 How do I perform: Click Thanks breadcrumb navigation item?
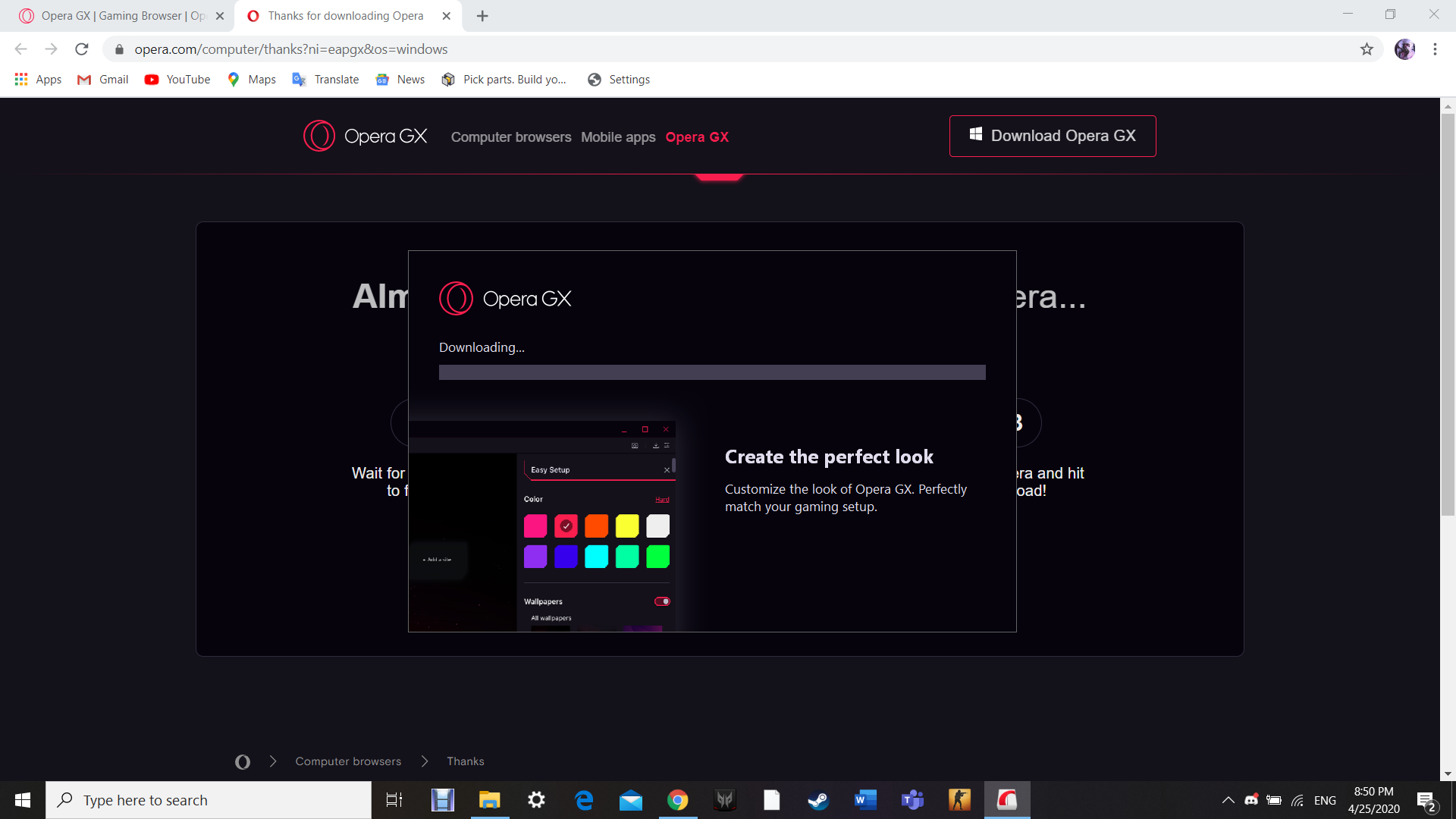pyautogui.click(x=464, y=760)
